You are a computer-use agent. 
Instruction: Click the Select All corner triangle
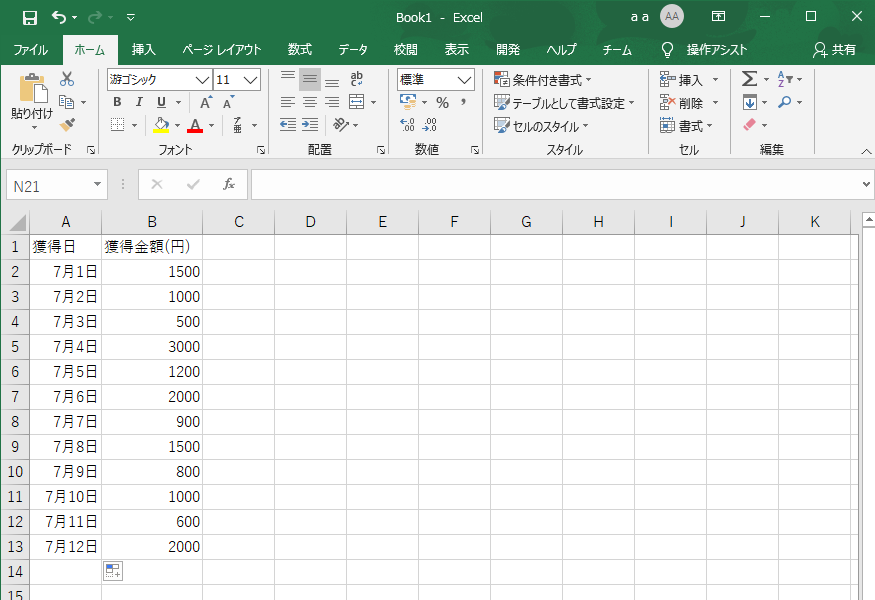click(17, 222)
